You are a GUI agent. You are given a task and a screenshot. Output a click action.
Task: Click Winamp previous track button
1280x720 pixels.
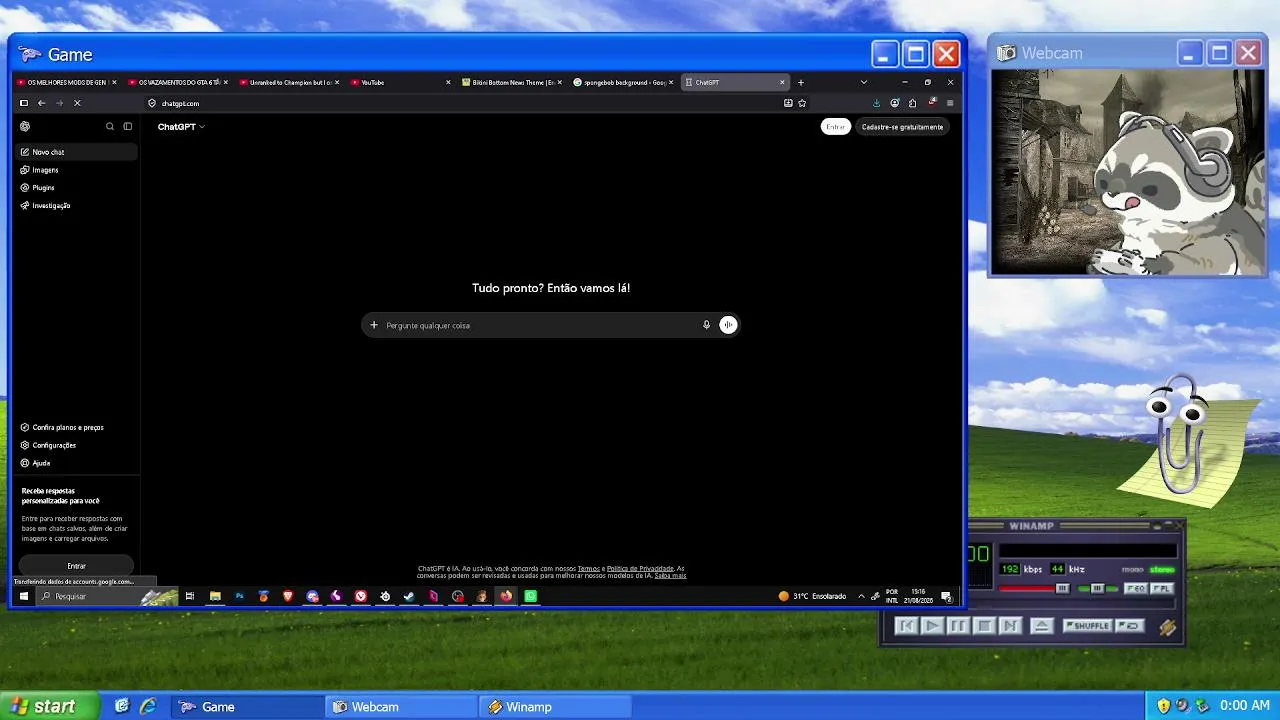[x=906, y=626]
